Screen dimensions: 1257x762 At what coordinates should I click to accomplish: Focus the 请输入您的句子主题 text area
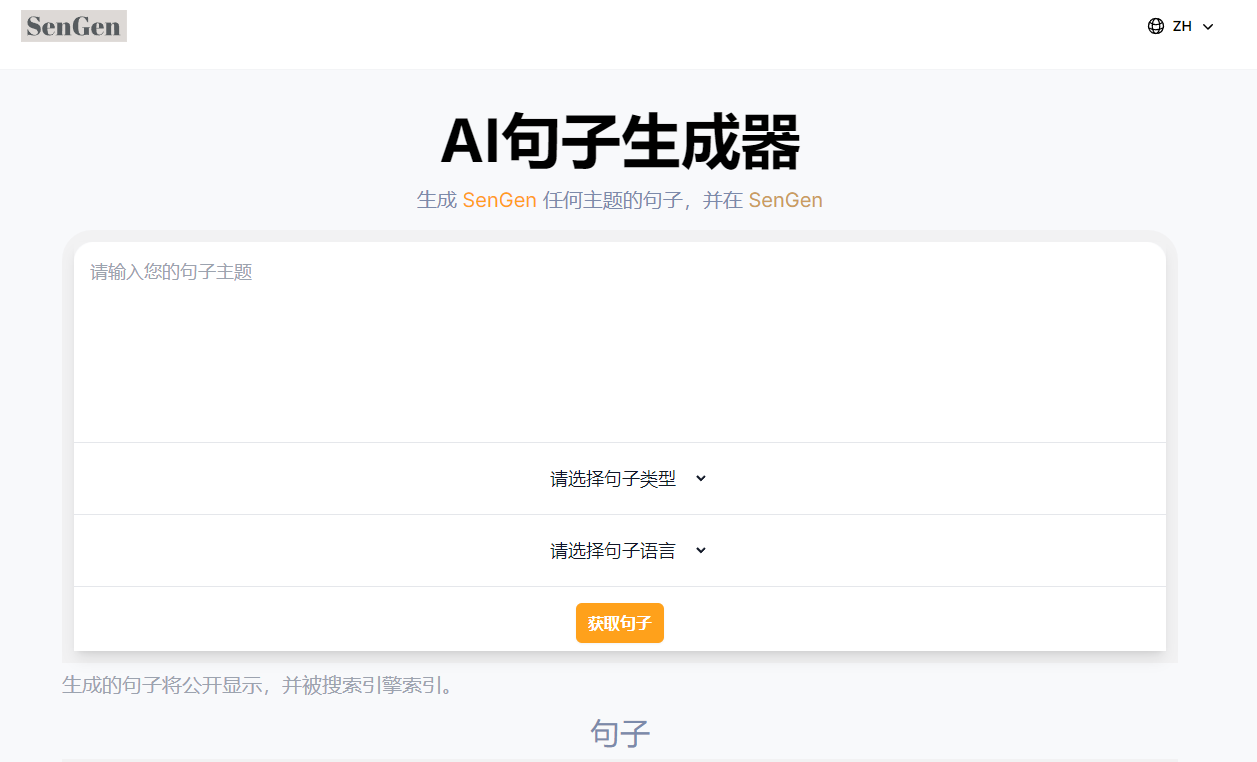click(620, 342)
